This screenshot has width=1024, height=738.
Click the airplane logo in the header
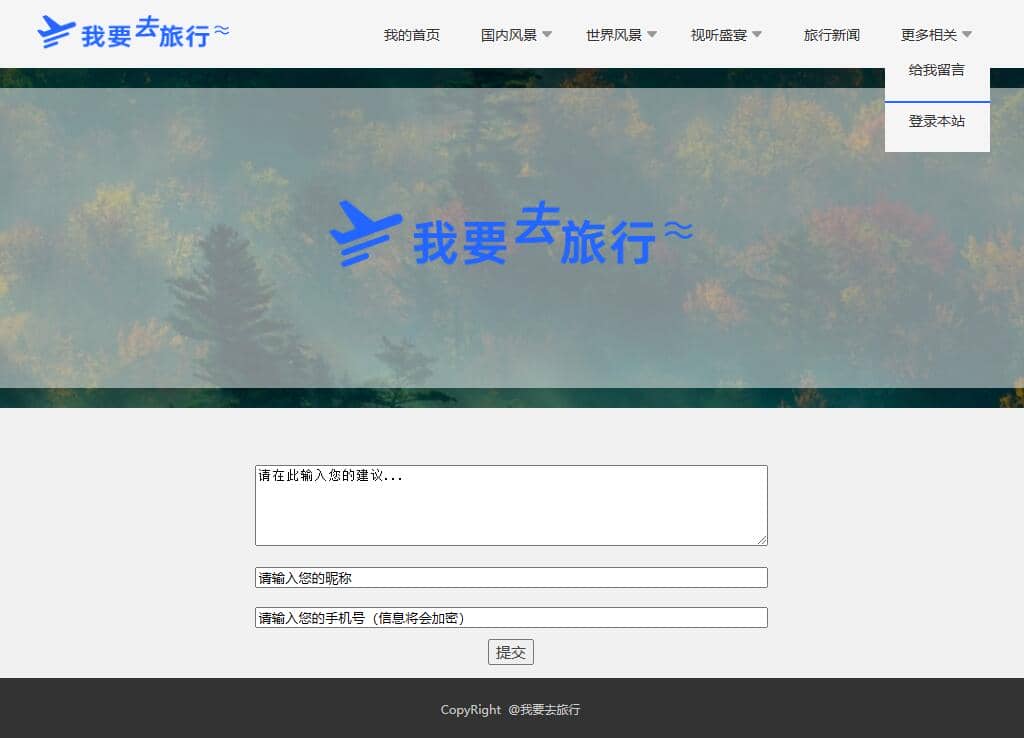(56, 32)
